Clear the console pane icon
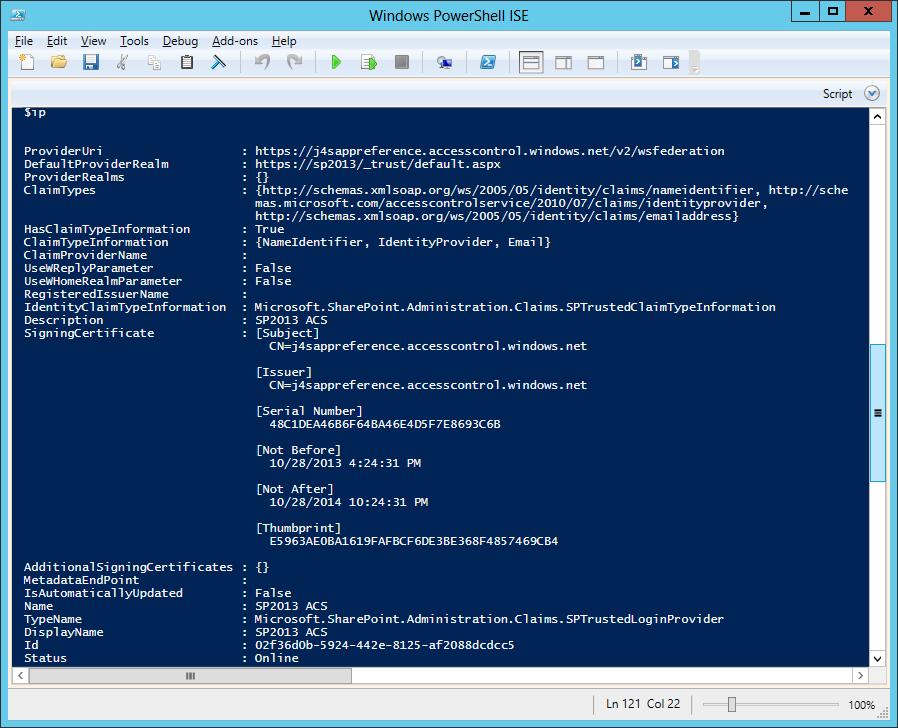The image size is (898, 728). (218, 62)
